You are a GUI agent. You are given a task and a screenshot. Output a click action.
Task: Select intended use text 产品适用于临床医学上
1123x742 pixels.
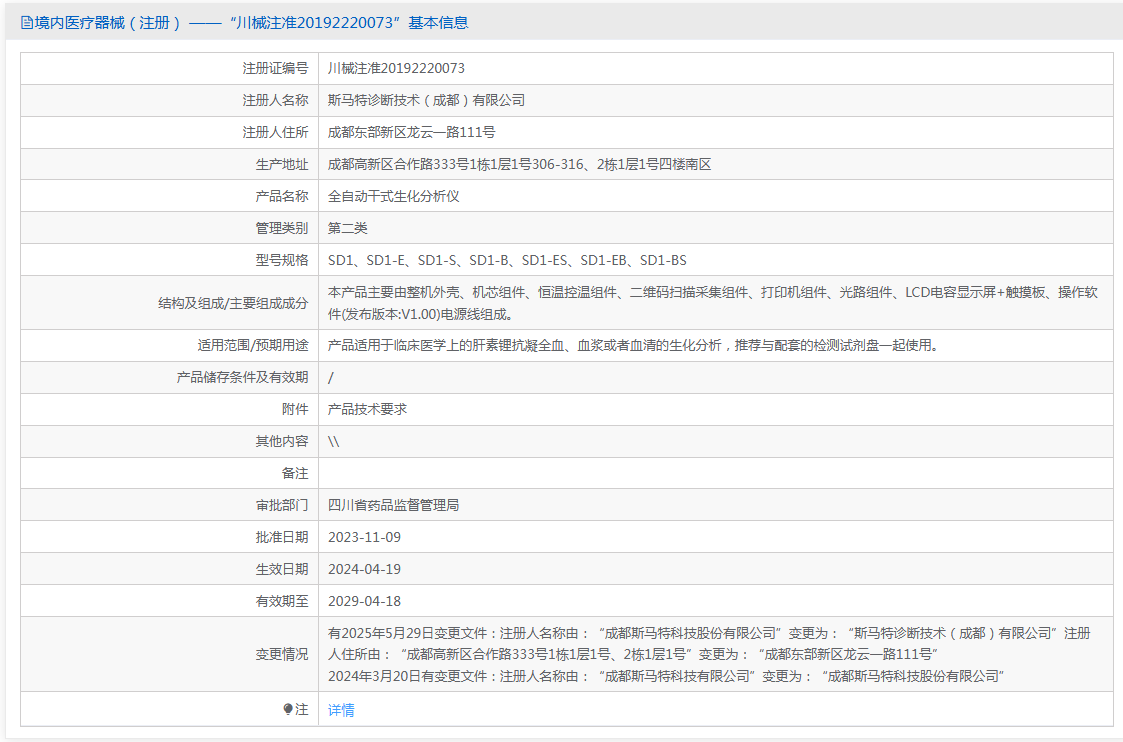click(x=633, y=345)
